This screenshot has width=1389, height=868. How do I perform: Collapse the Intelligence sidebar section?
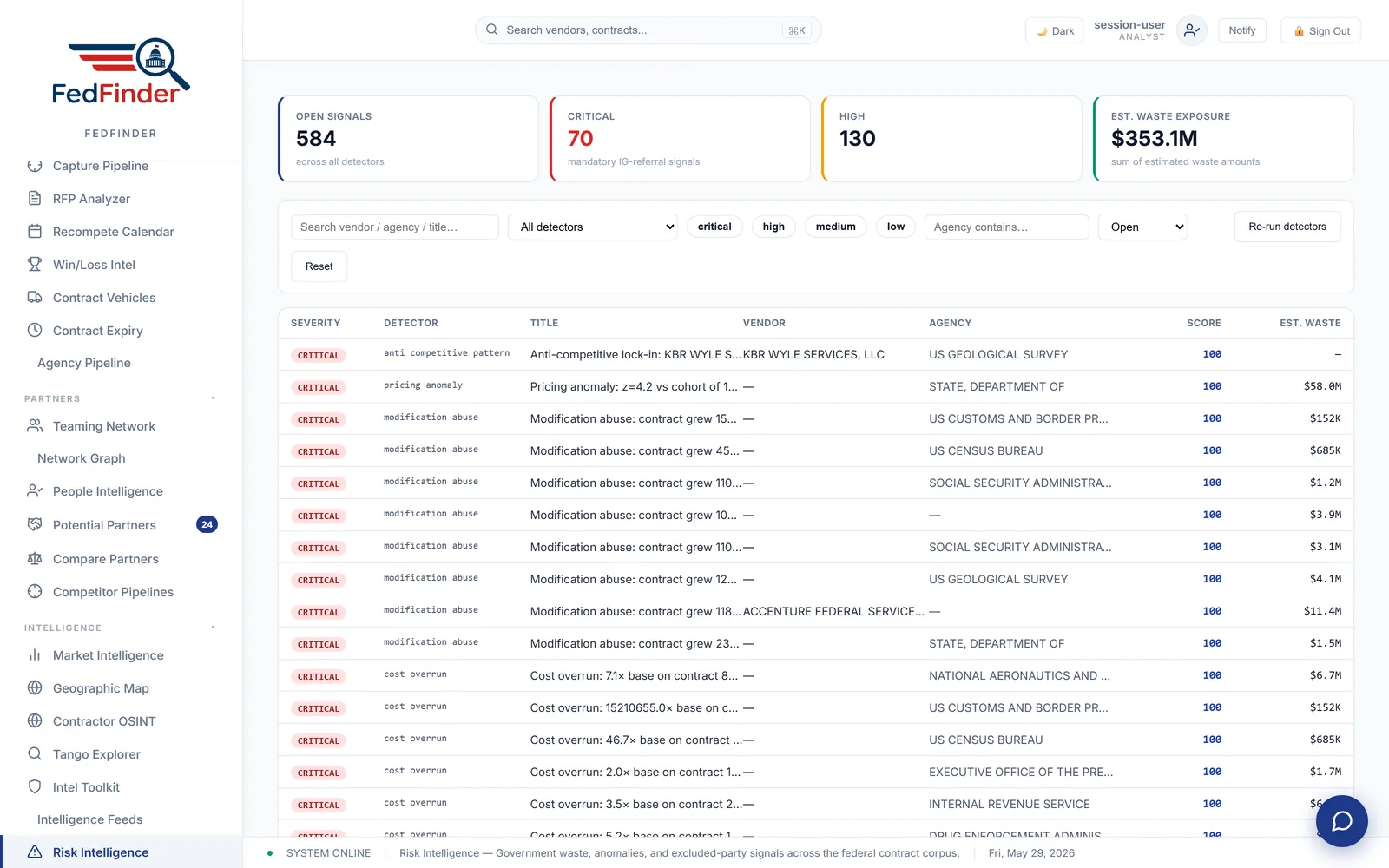[214, 628]
